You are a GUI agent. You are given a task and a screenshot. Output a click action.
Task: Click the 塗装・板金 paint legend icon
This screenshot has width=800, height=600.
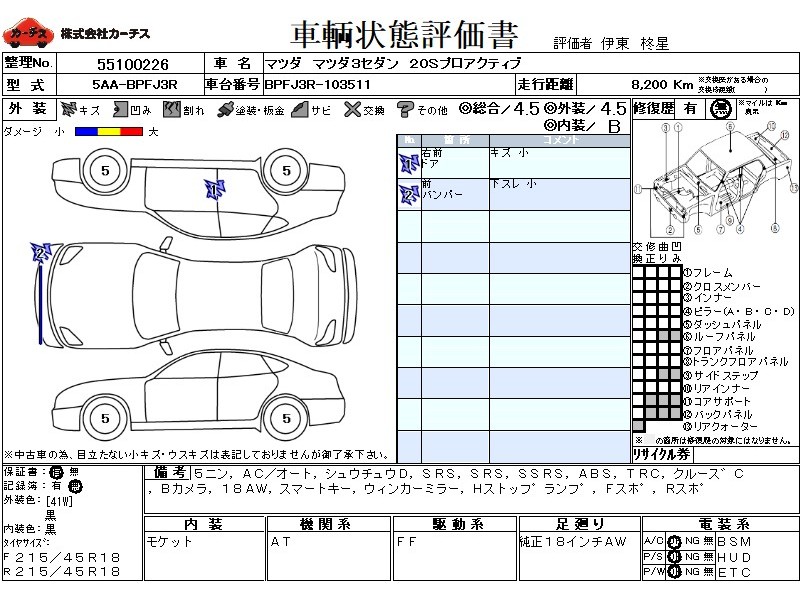[x=226, y=109]
